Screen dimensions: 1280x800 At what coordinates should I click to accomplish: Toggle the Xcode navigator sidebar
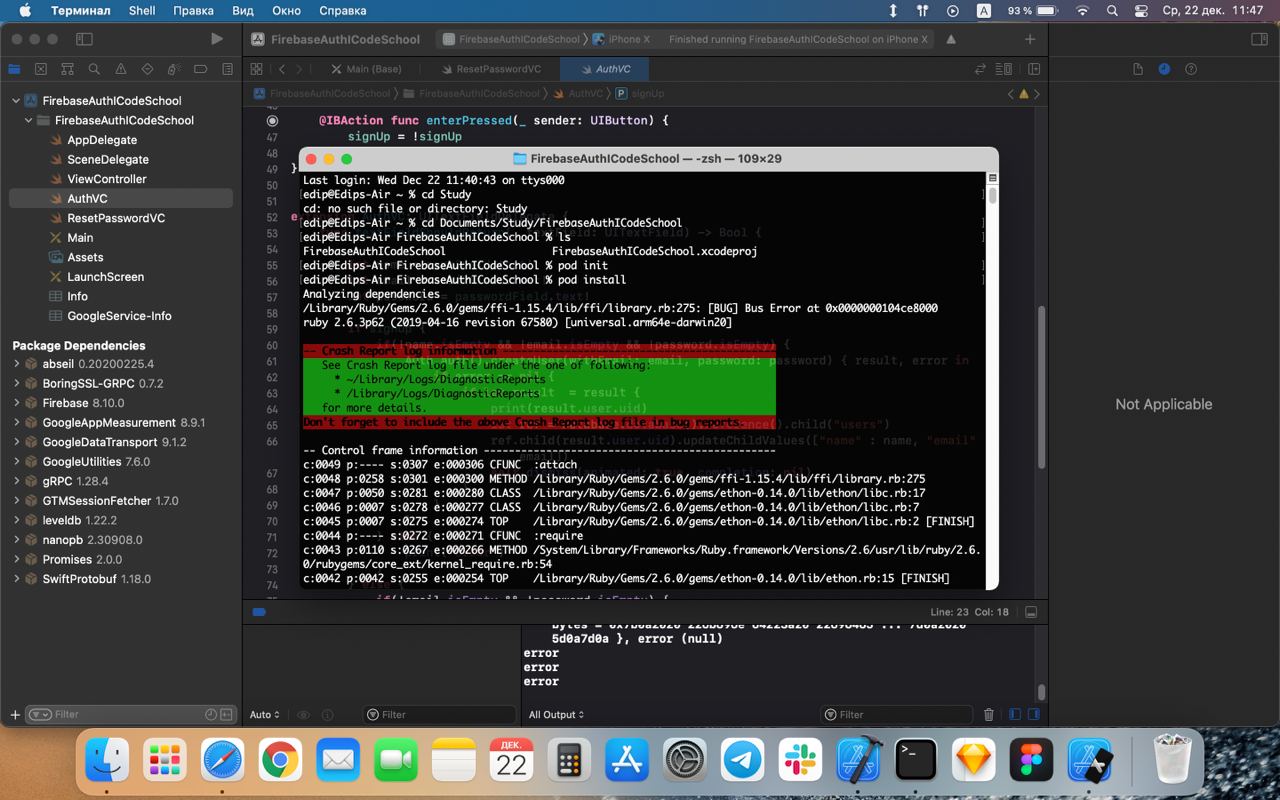click(85, 39)
